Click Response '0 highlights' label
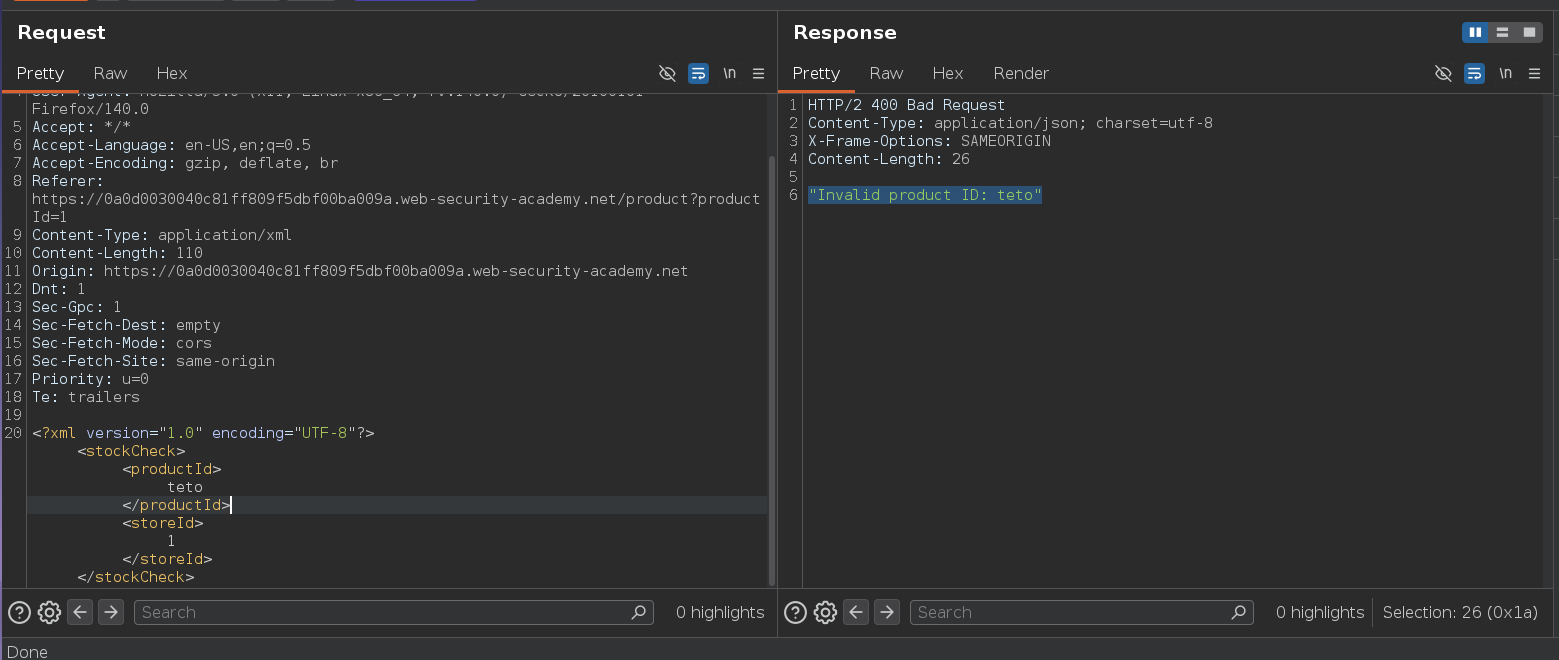The width and height of the screenshot is (1559, 660). pyautogui.click(x=1320, y=612)
